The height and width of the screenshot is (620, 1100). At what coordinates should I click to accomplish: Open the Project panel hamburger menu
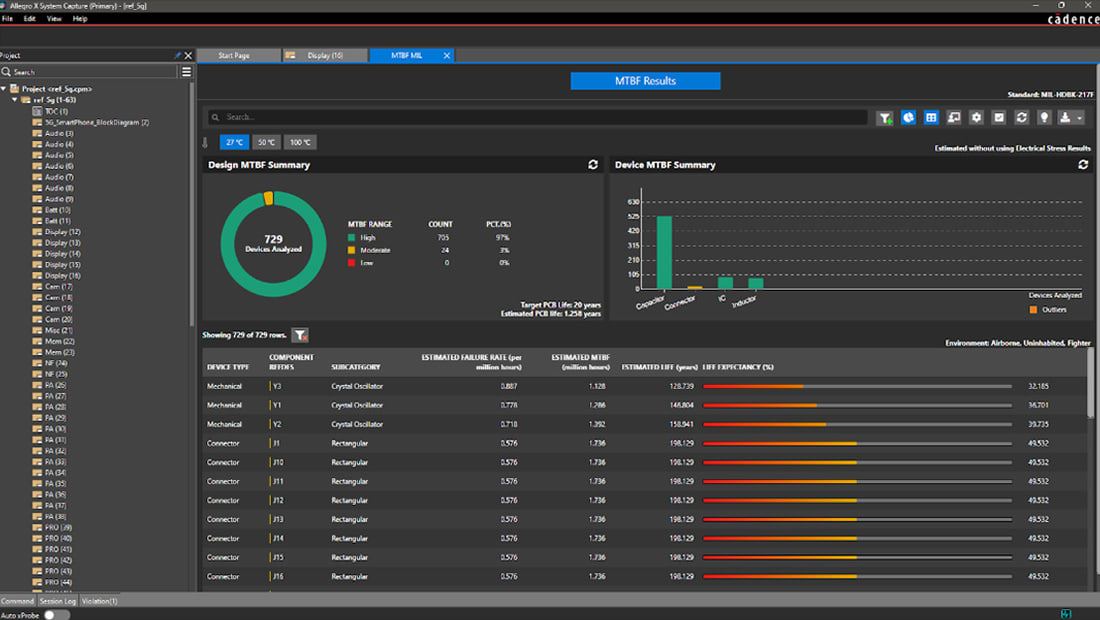pos(187,72)
